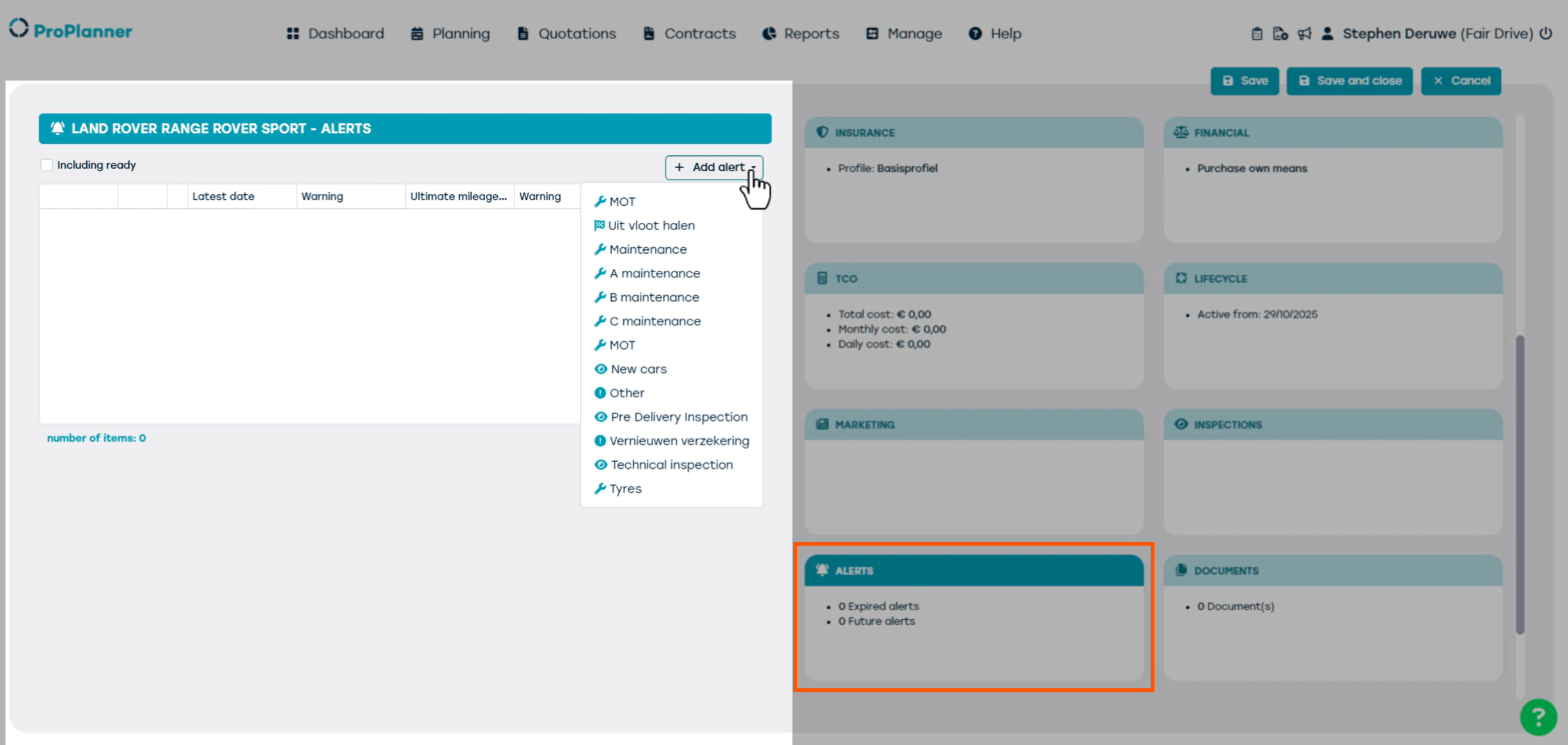Click the document-car icon in top bar

pyautogui.click(x=1280, y=34)
